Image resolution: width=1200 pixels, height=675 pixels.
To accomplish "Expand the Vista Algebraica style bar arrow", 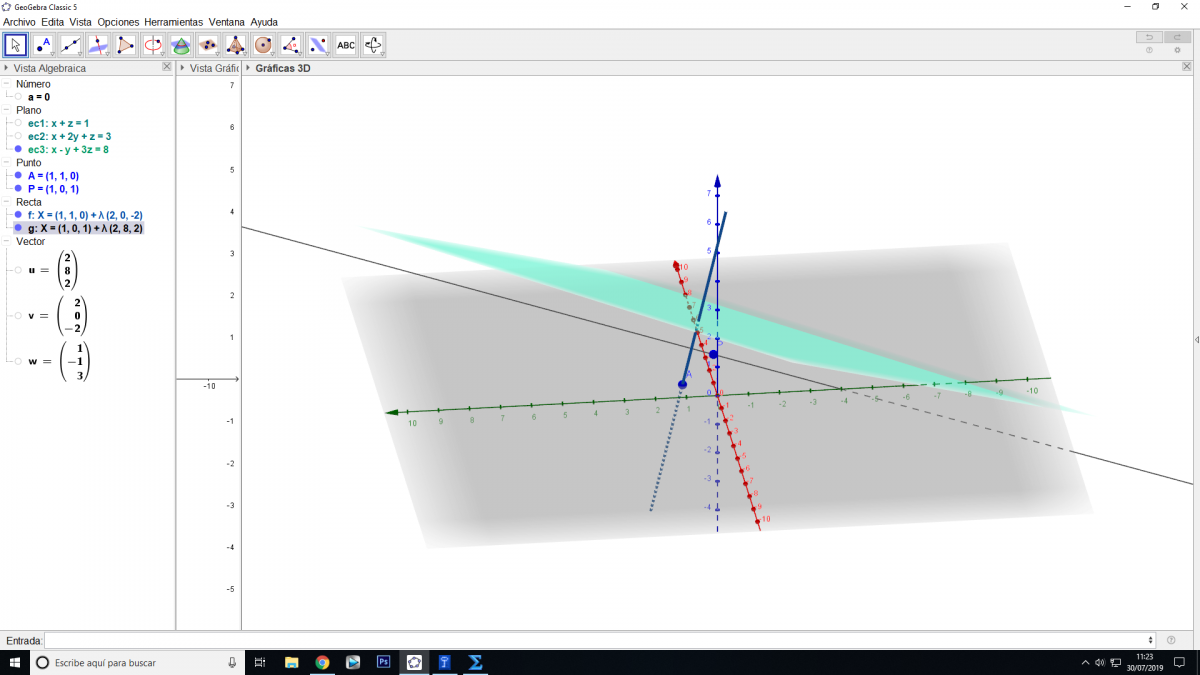I will (6, 69).
